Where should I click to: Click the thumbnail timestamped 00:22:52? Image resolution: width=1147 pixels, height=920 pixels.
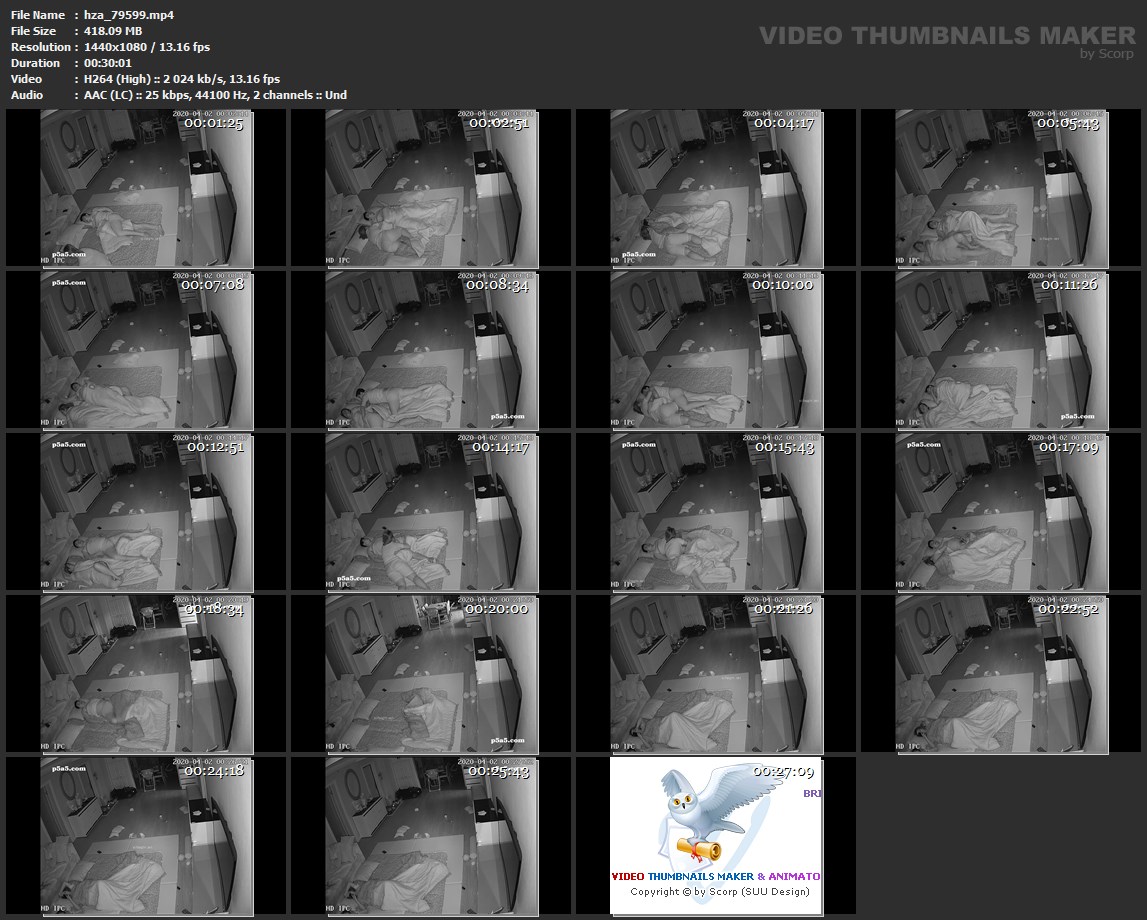1001,674
